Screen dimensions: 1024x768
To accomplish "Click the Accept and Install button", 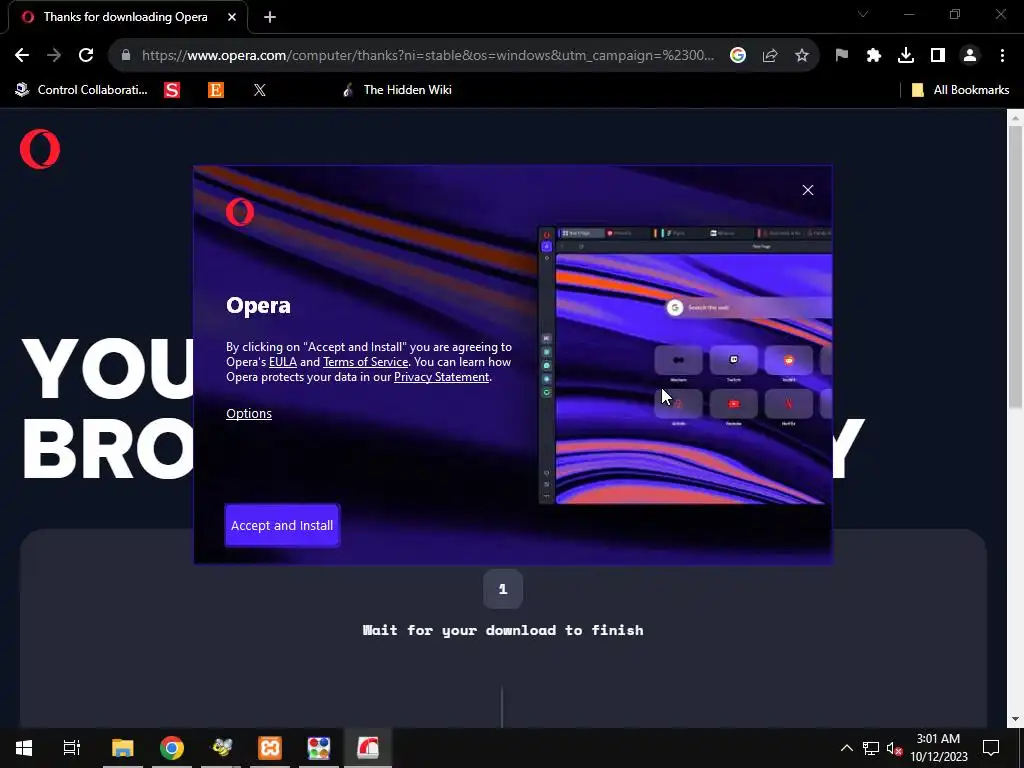I will tap(282, 525).
